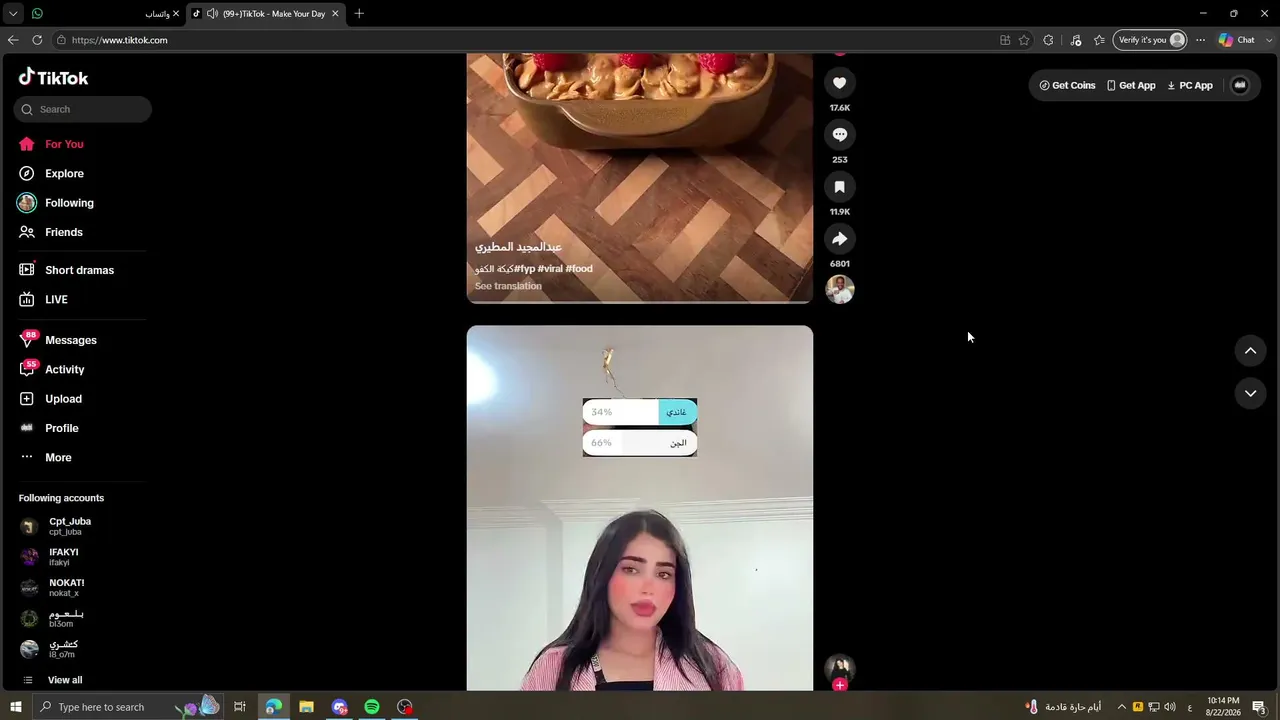Open the Get Coins page
This screenshot has width=1280, height=720.
pyautogui.click(x=1067, y=86)
